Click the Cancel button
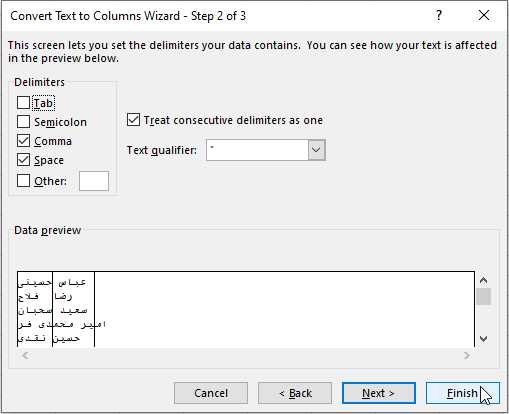The width and height of the screenshot is (509, 414). (211, 393)
